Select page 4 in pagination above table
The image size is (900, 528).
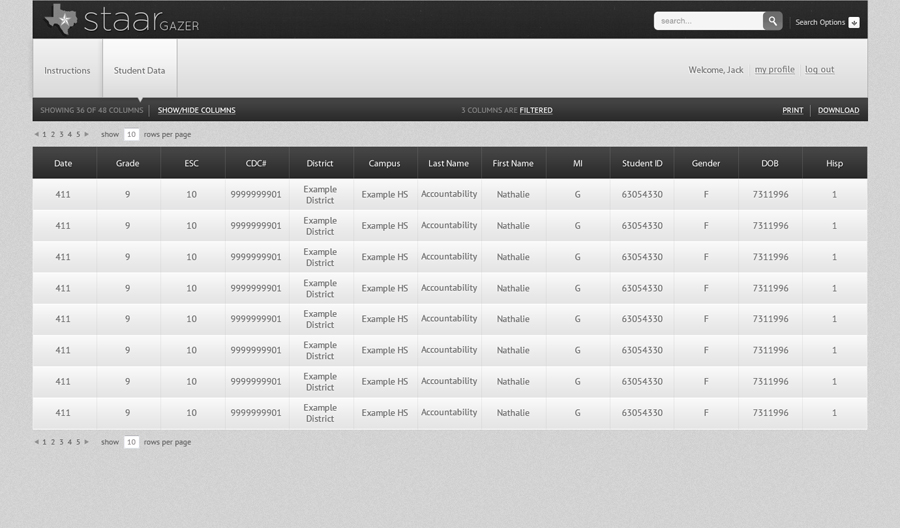(70, 134)
